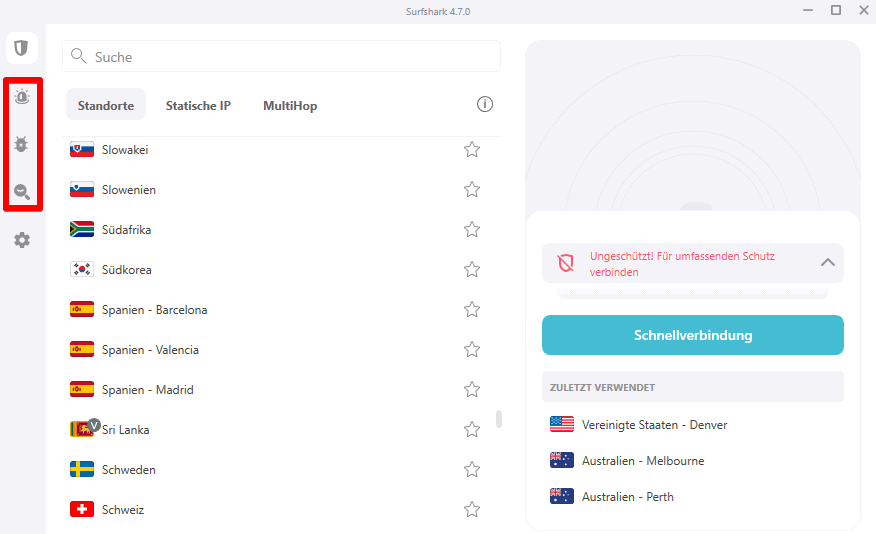Viewport: 876px width, 534px height.
Task: Click the Vereinigte Staaten flag icon
Action: click(x=561, y=425)
